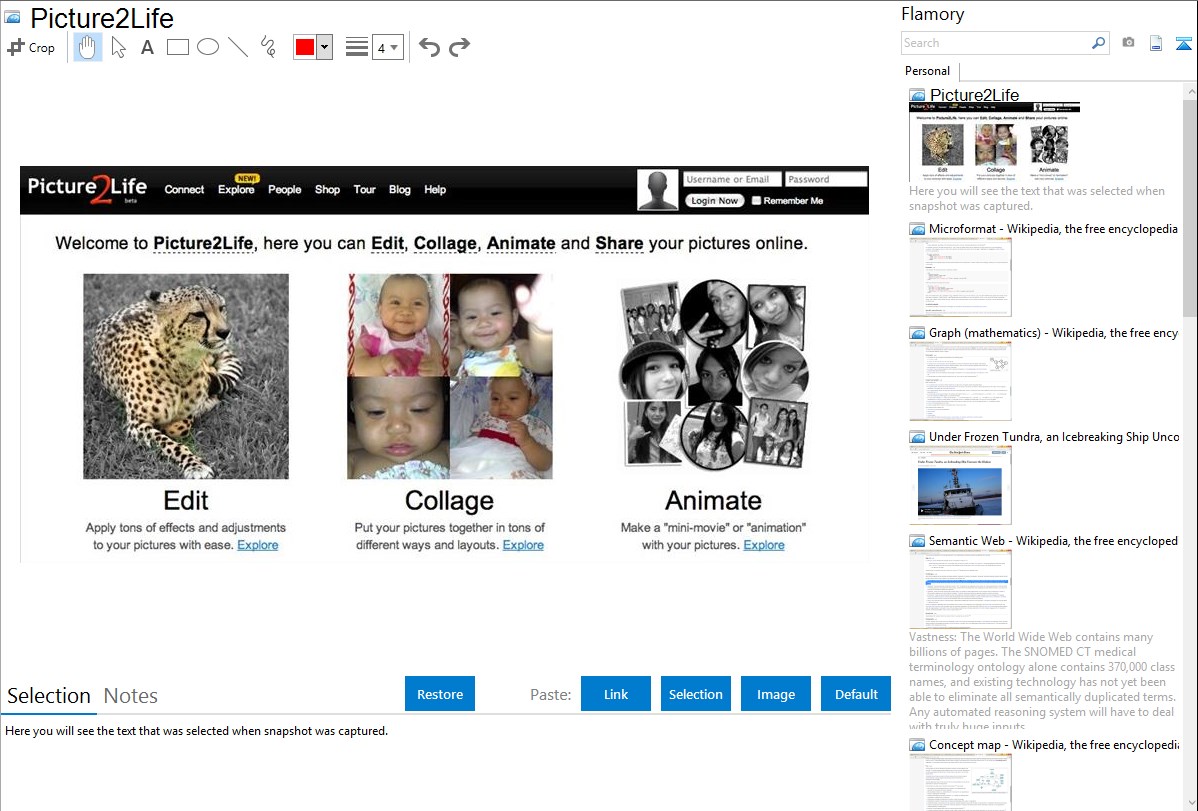Image resolution: width=1198 pixels, height=811 pixels.
Task: Click the icon beside Under Frozen Tundra title
Action: coord(917,437)
